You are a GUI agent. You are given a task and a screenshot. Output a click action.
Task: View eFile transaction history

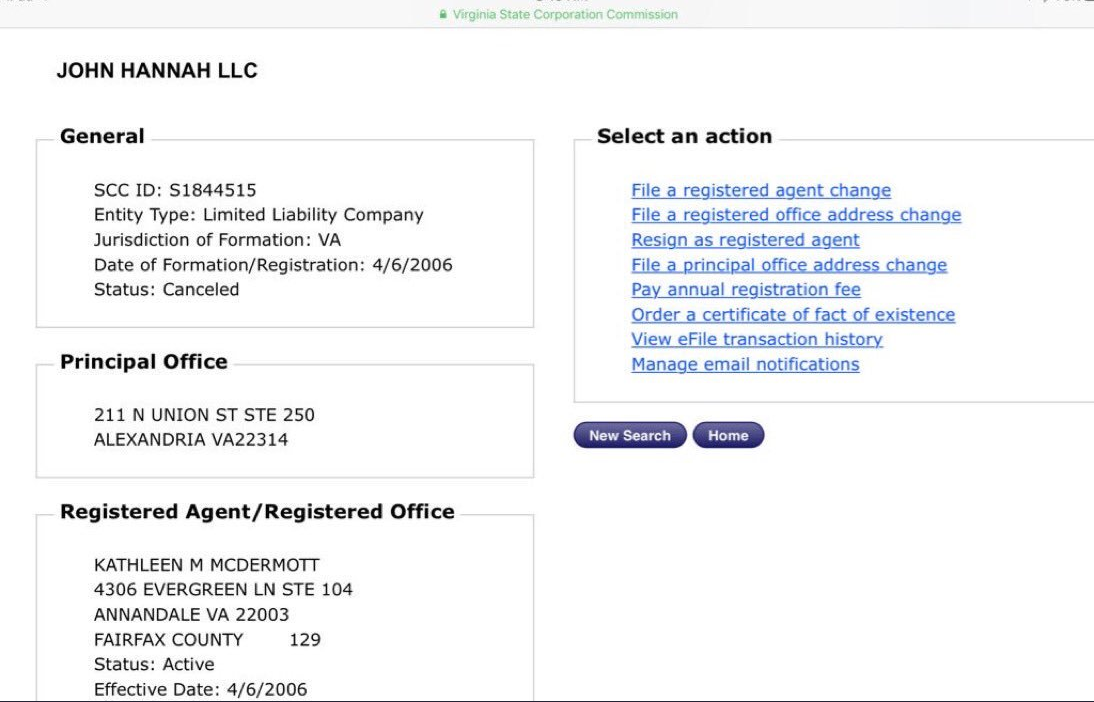pos(757,339)
